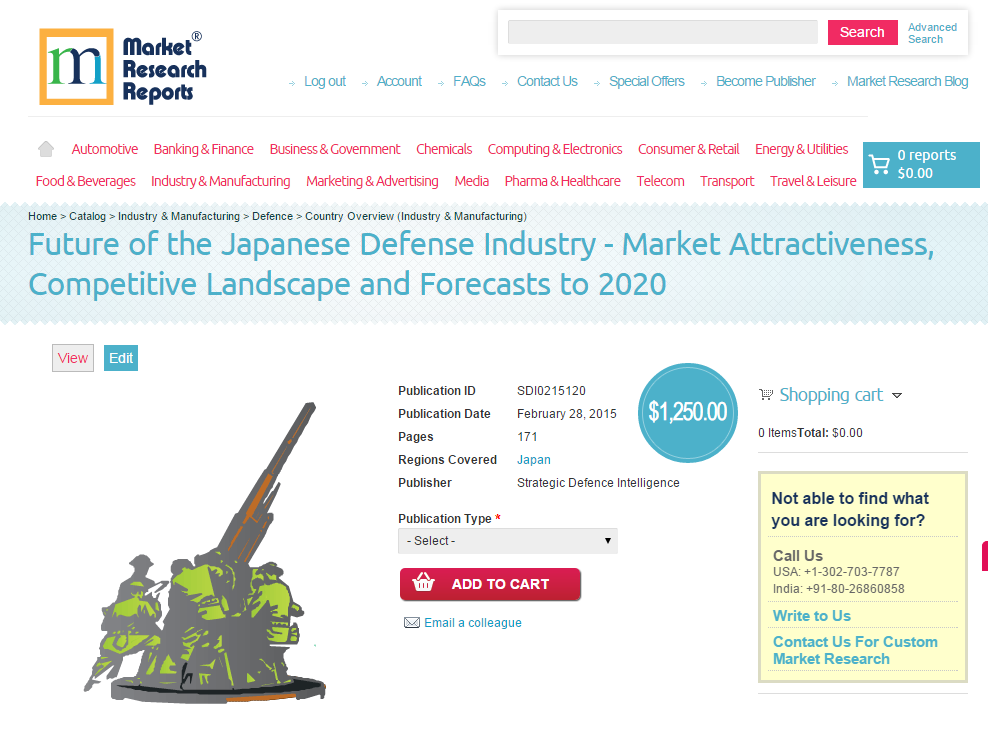Expand the Shopping cart chevron
The image size is (988, 729).
897,396
